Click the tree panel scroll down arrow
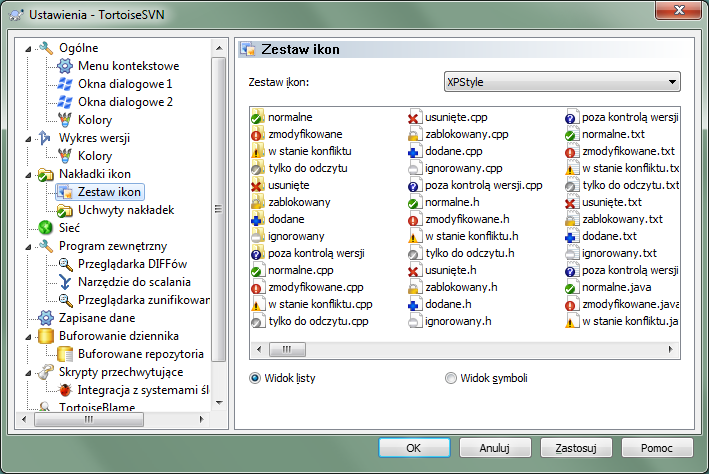Image resolution: width=709 pixels, height=474 pixels. point(219,403)
